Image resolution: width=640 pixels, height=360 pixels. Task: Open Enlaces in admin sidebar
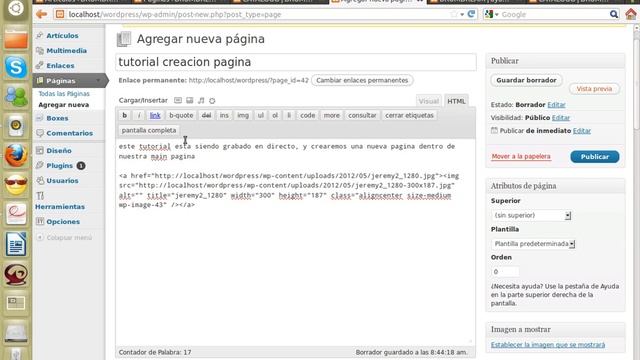[60, 65]
